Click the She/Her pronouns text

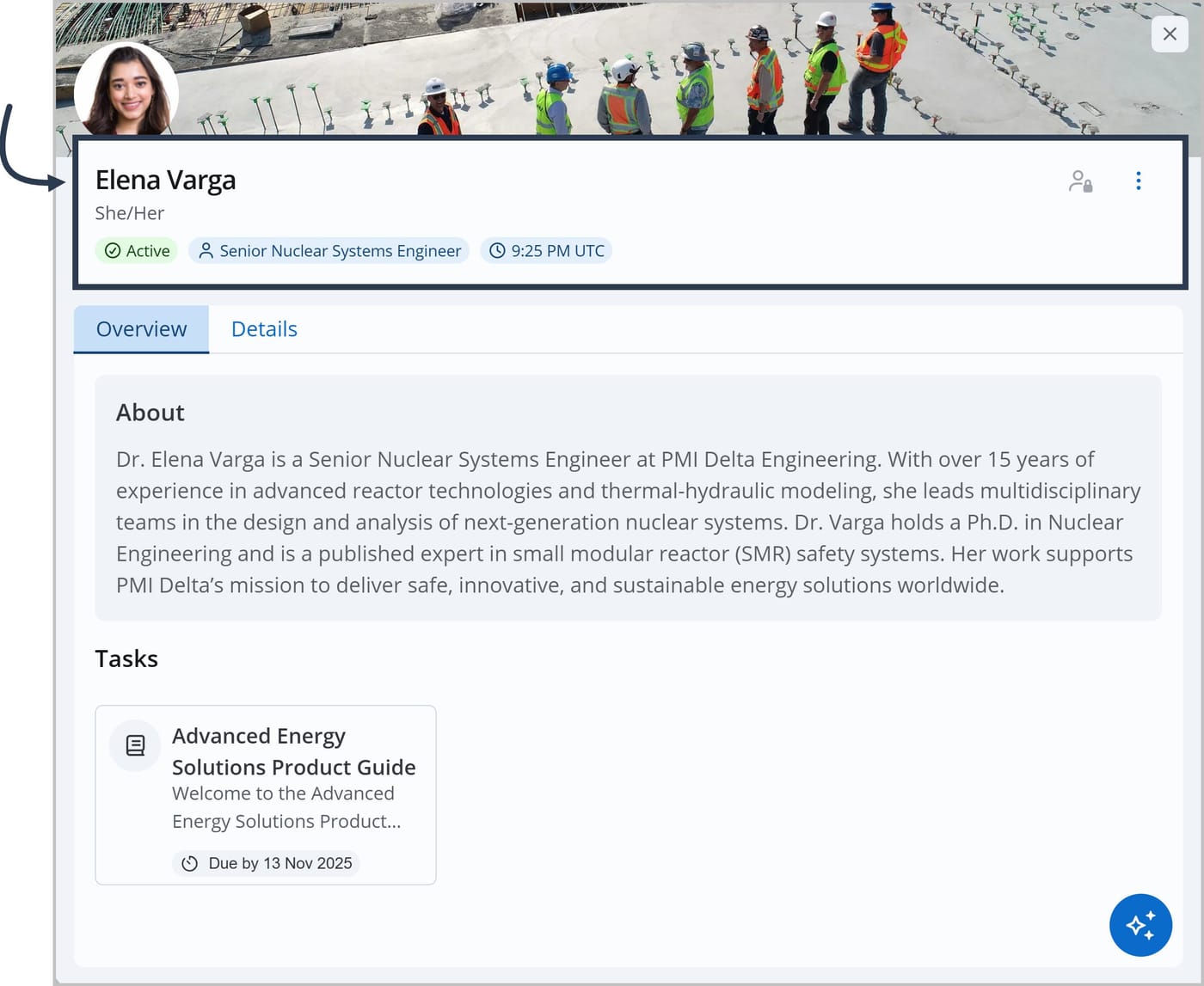[129, 213]
